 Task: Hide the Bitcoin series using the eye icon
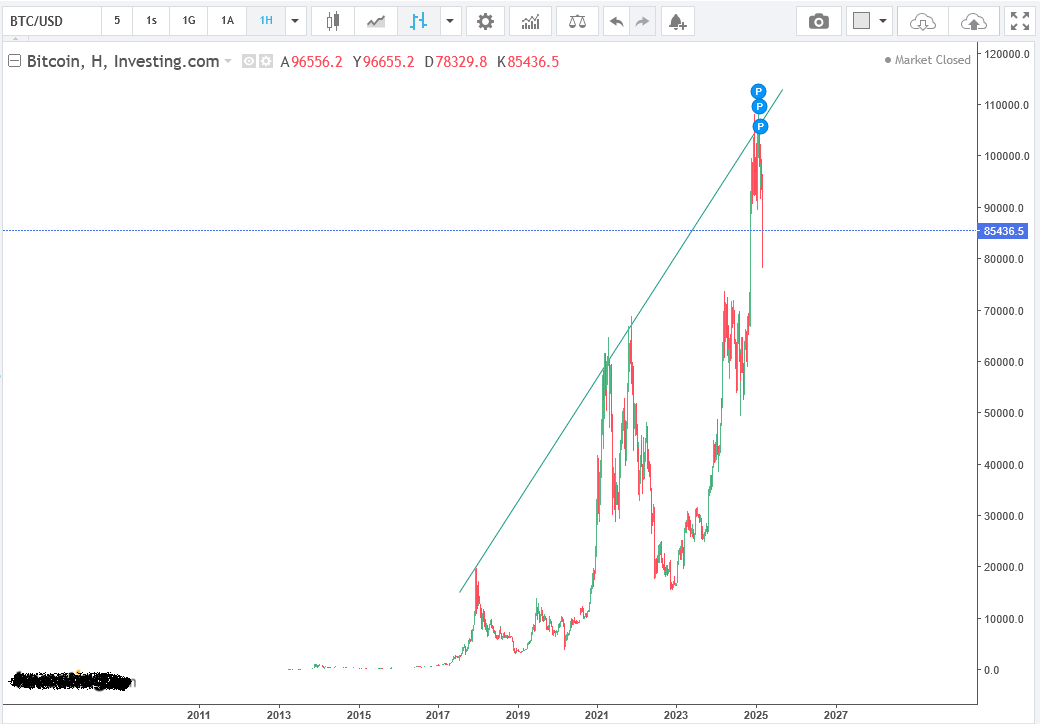tap(250, 61)
